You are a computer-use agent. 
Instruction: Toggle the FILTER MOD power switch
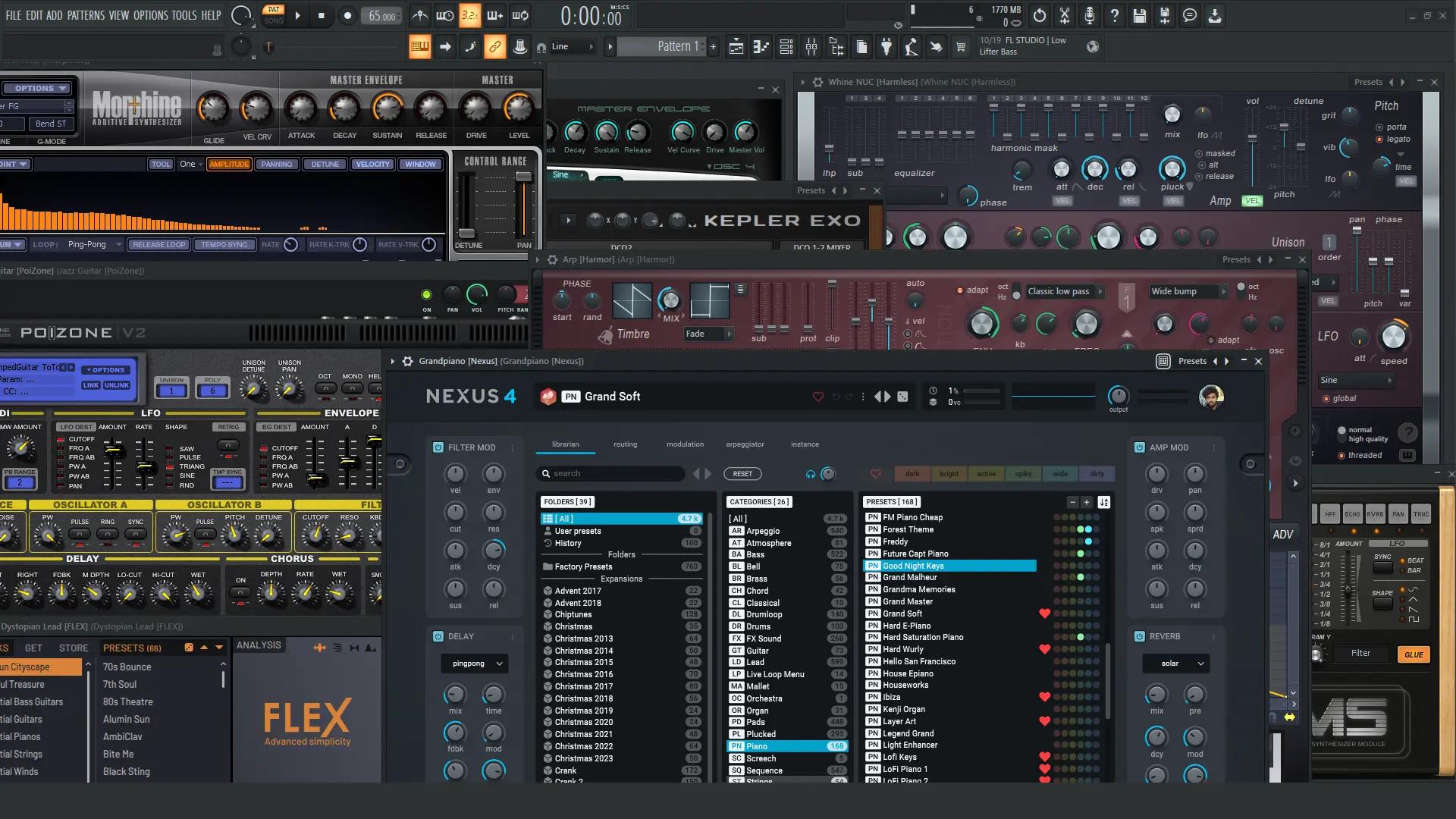click(438, 447)
